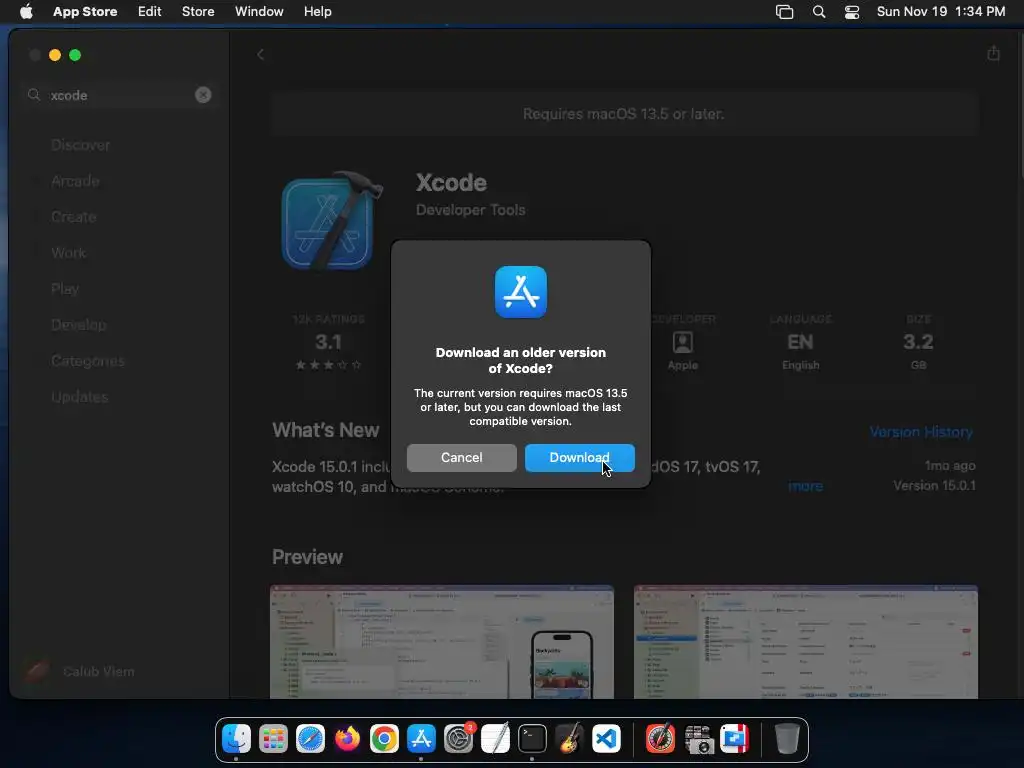Click the screen mirroring icon in menu bar
The height and width of the screenshot is (768, 1024).
784,12
